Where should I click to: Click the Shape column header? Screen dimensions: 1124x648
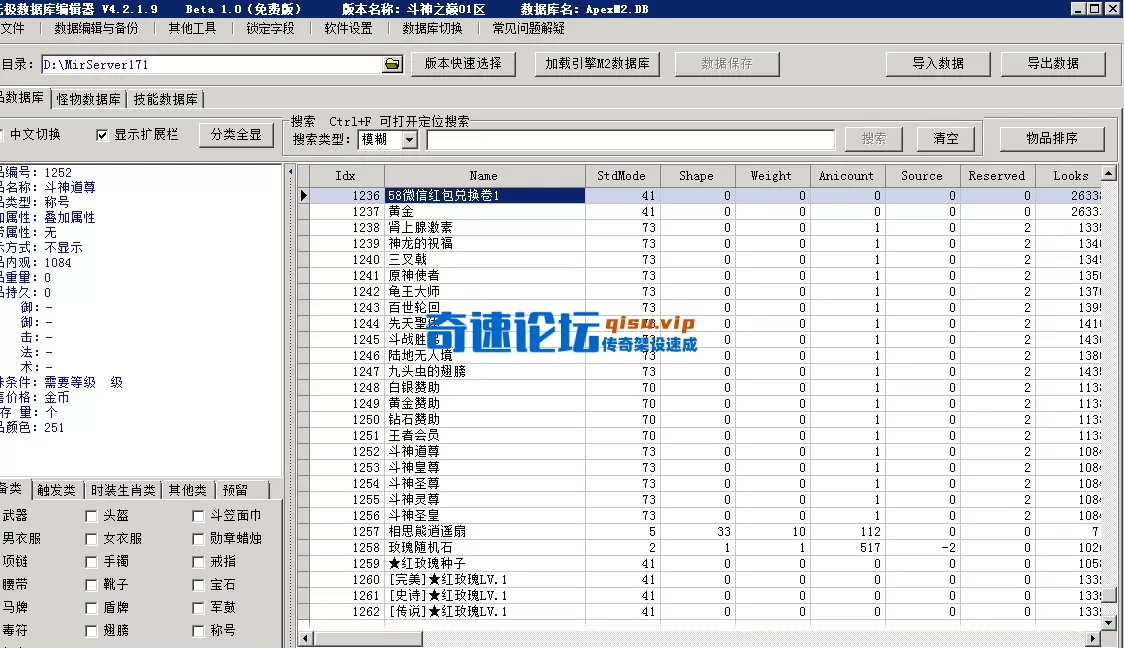click(697, 176)
